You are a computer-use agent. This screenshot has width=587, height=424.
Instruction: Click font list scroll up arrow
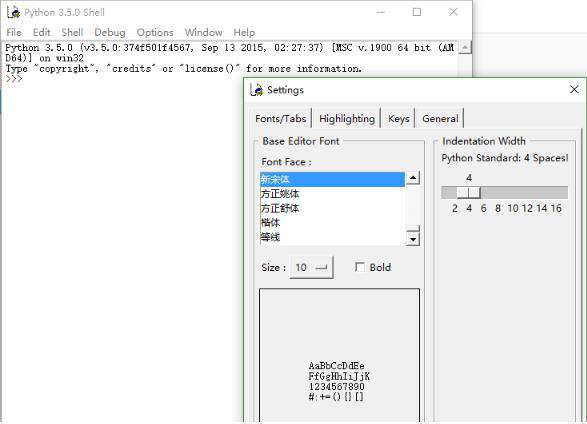pos(413,178)
